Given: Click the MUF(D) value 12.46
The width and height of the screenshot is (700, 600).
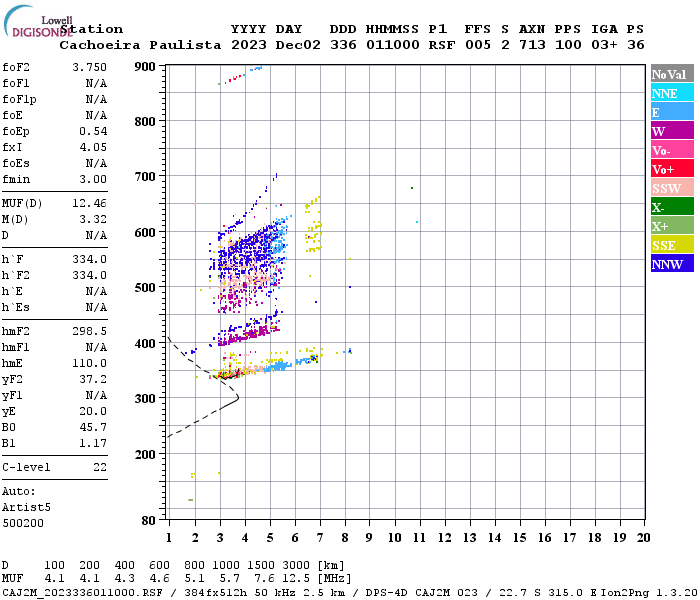Looking at the screenshot, I should (89, 203).
